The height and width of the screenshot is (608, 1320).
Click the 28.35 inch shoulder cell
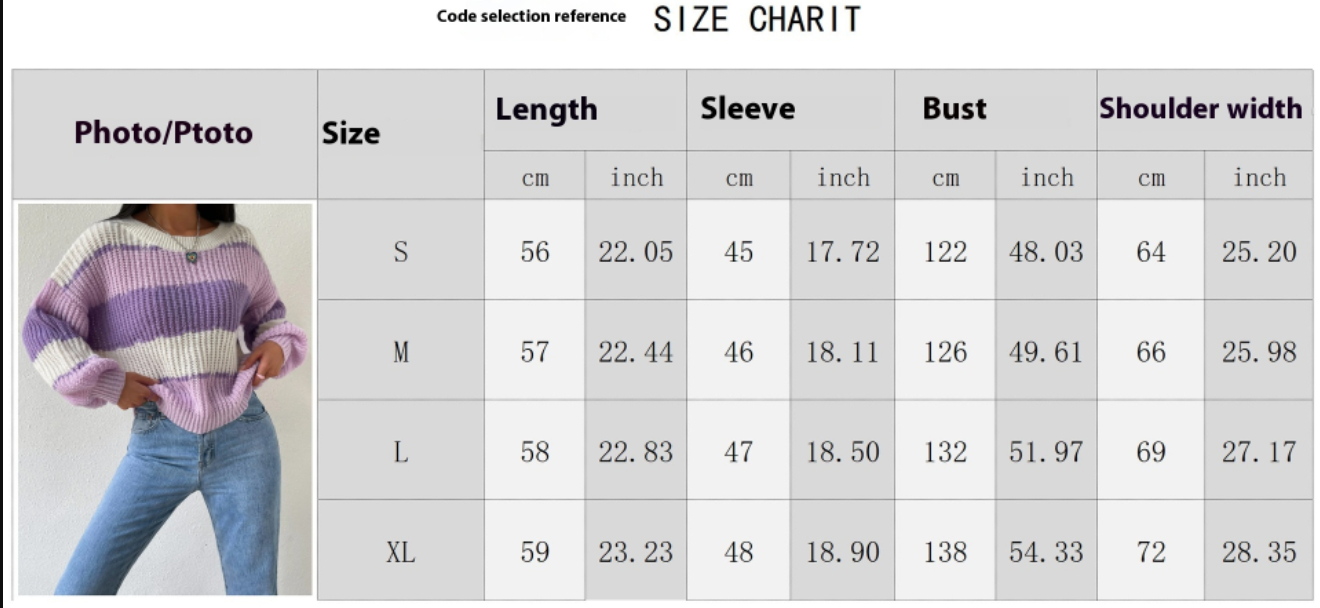1259,551
